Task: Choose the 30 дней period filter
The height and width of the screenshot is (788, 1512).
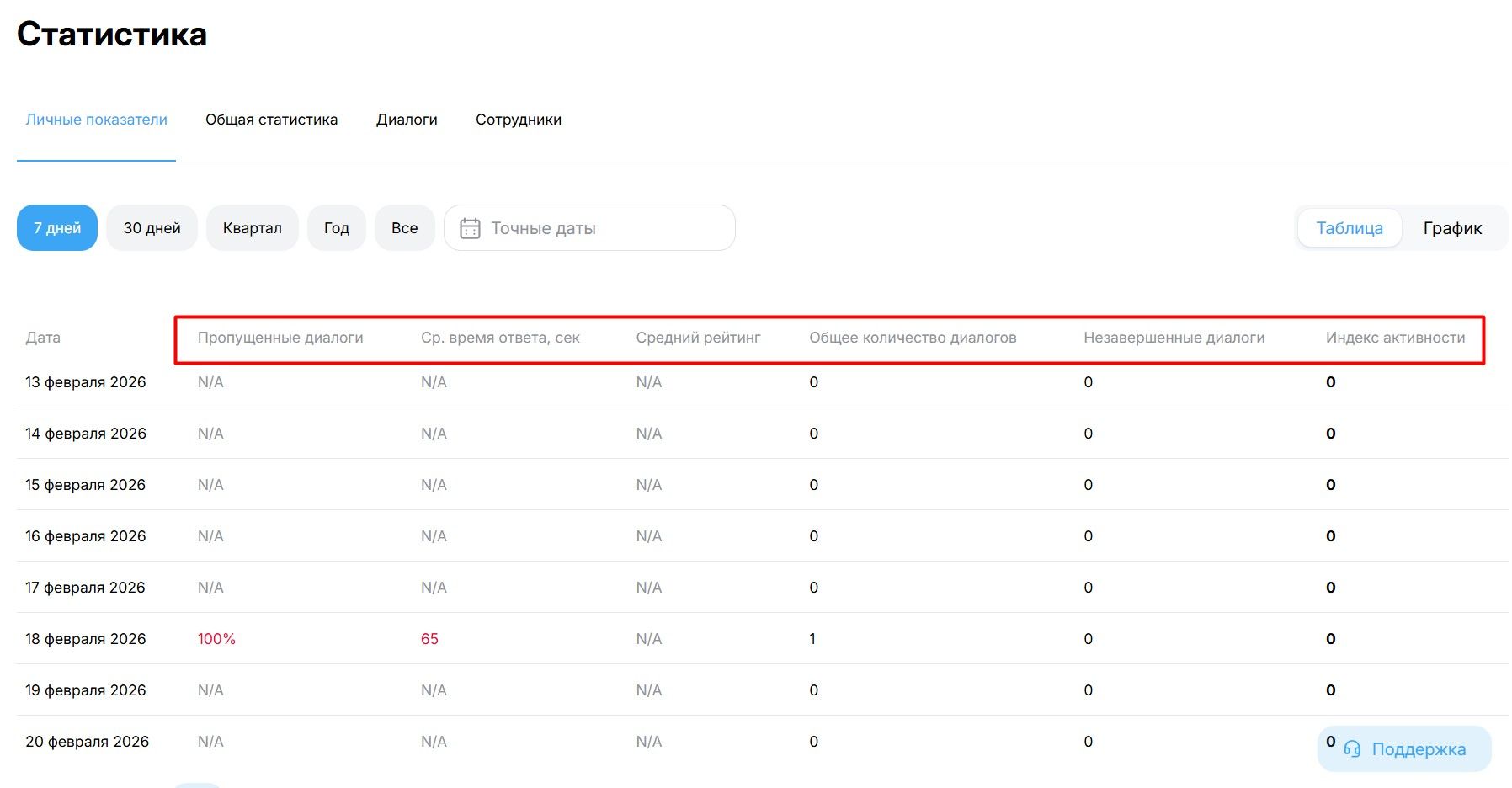Action: (152, 228)
